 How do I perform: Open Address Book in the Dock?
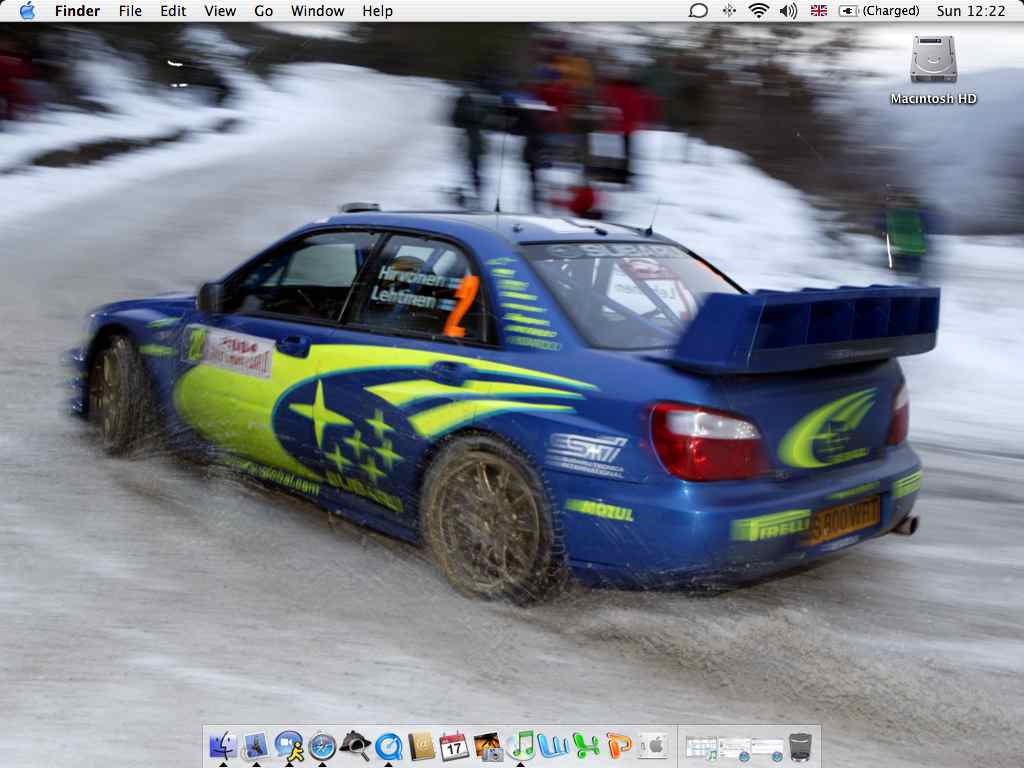tap(421, 746)
